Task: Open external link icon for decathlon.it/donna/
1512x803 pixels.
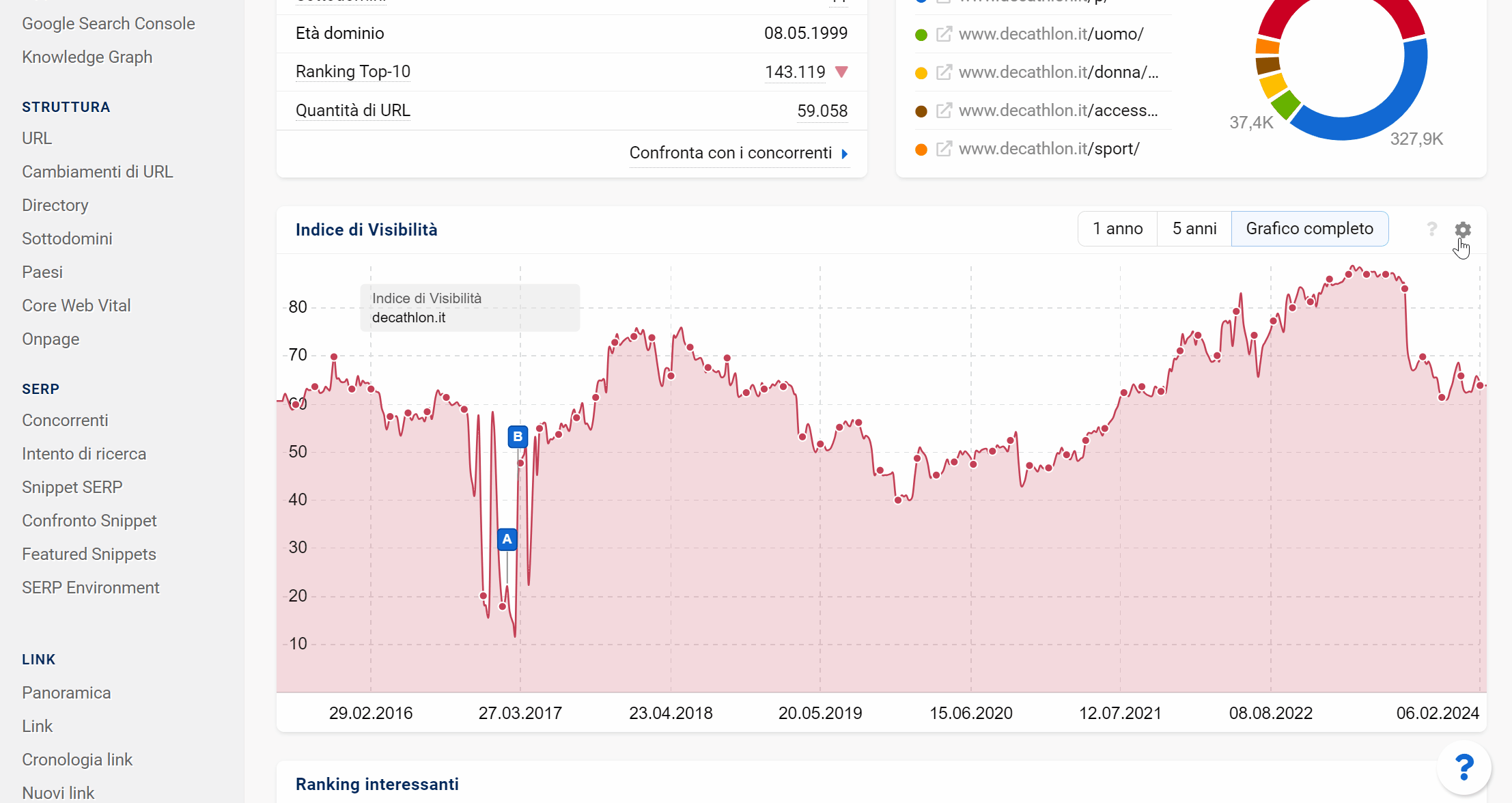Action: 943,72
